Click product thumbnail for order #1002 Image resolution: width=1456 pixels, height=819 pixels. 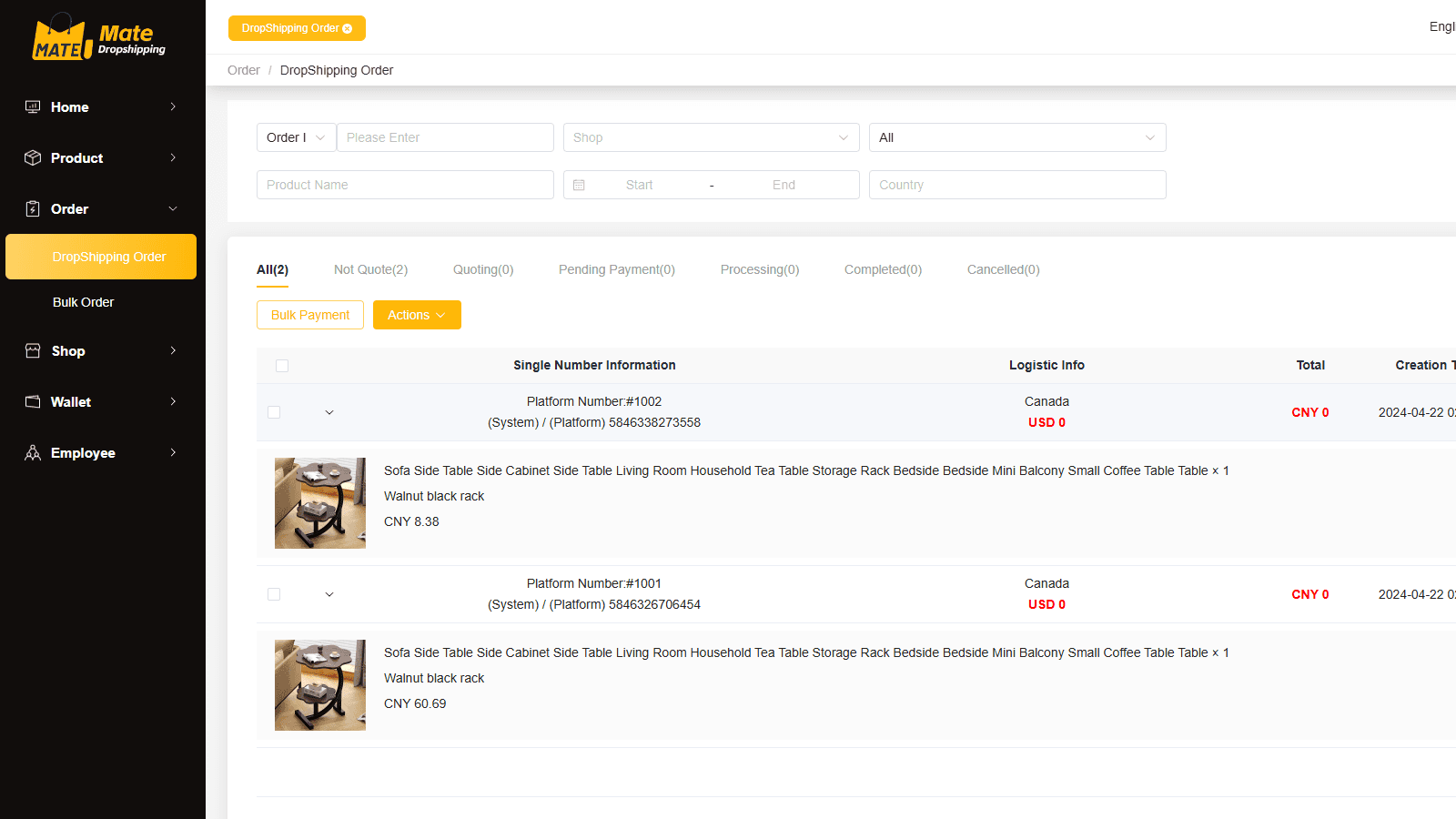[x=320, y=503]
